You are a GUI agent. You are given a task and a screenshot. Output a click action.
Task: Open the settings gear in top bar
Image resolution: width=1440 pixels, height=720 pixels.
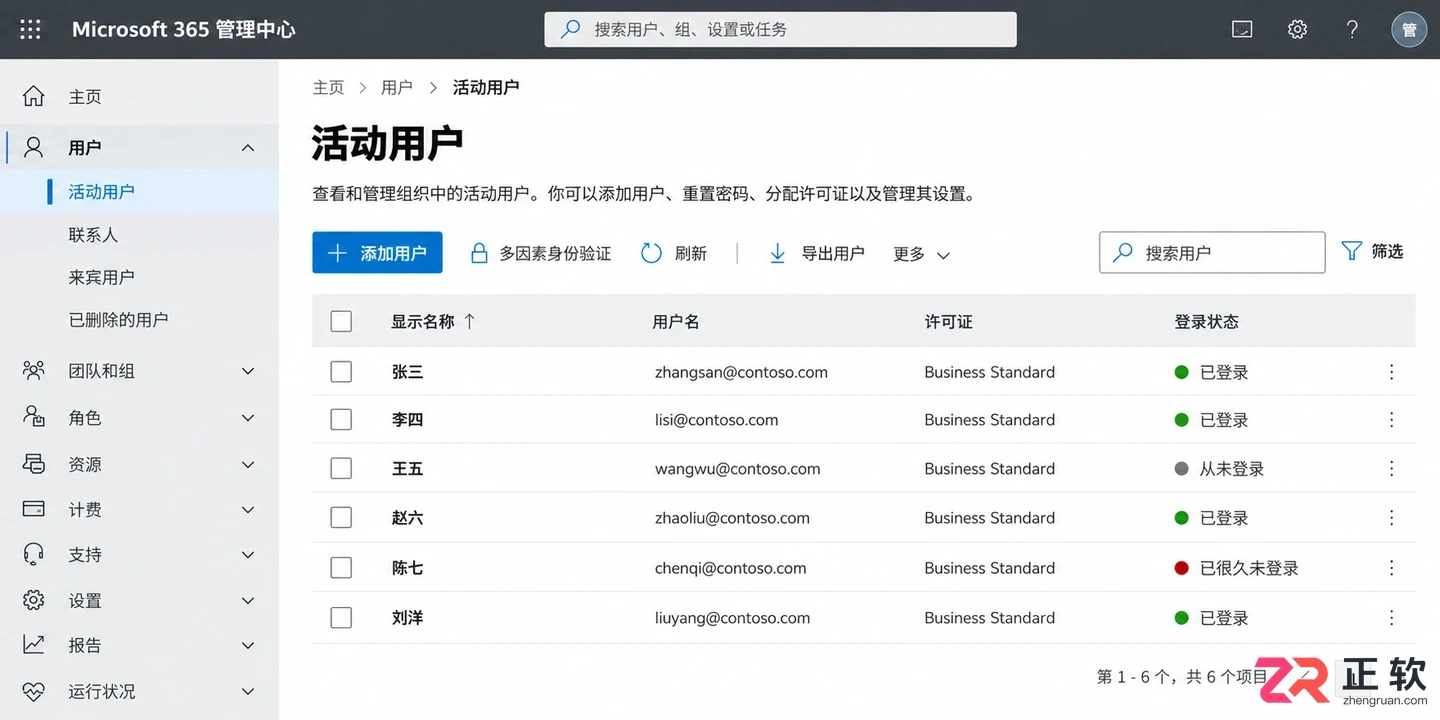pyautogui.click(x=1297, y=30)
